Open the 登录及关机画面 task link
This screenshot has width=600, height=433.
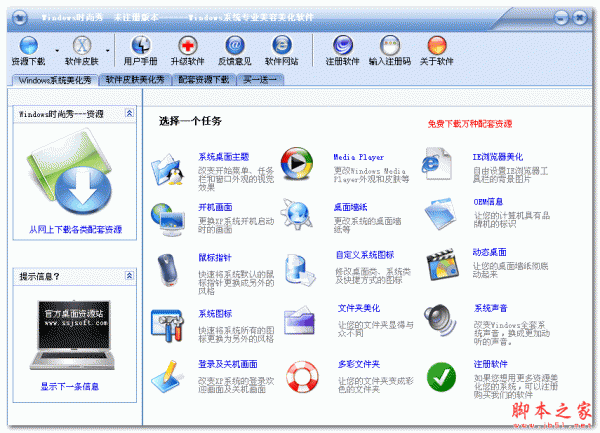228,364
